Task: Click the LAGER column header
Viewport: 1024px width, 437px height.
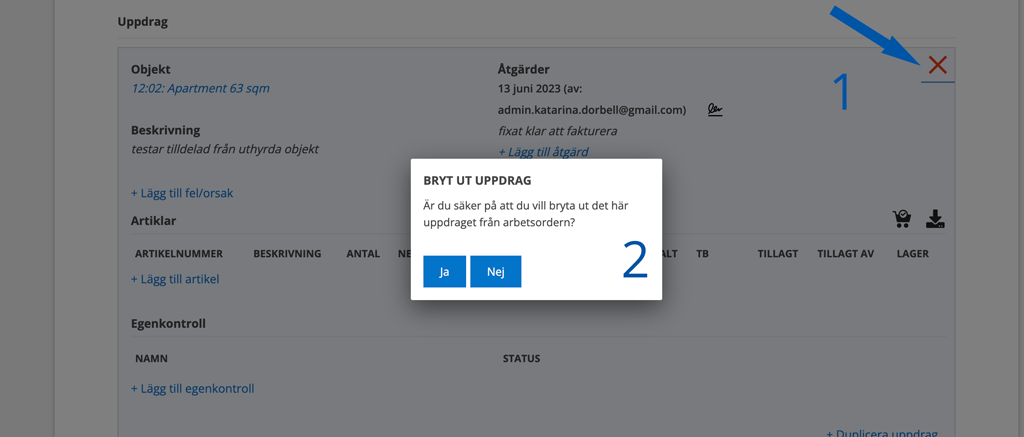Action: click(912, 254)
